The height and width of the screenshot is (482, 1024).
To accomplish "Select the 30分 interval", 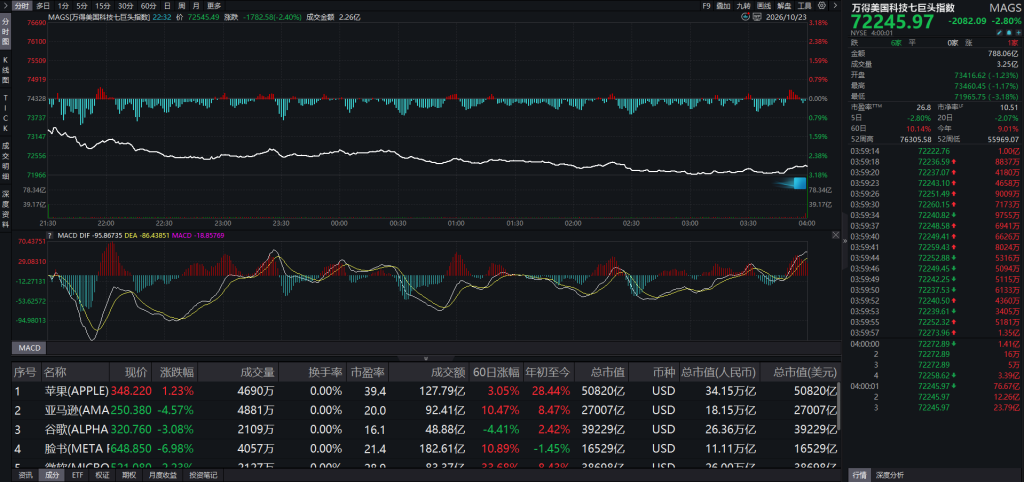I will (126, 5).
